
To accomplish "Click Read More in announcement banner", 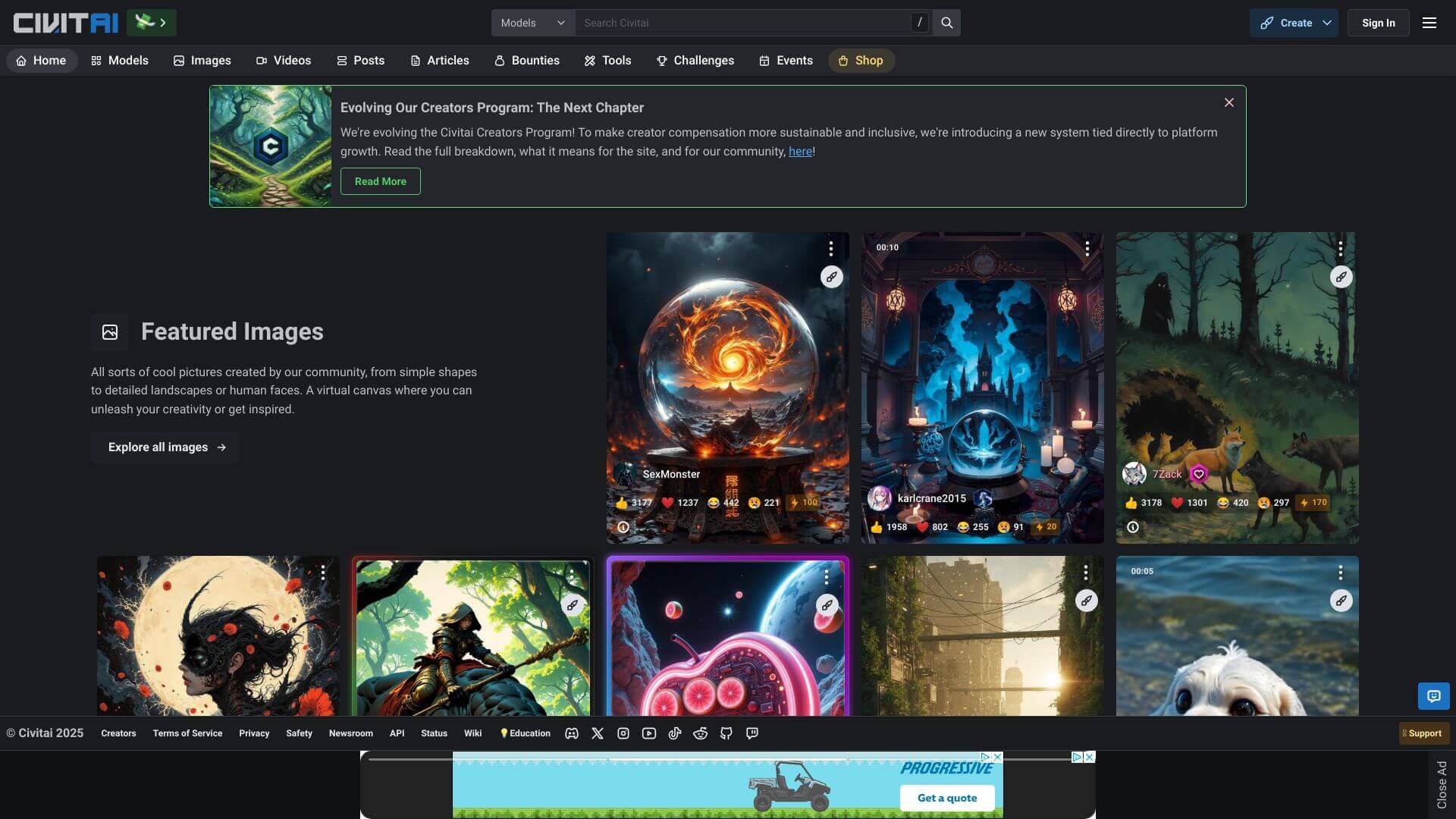I will point(380,181).
